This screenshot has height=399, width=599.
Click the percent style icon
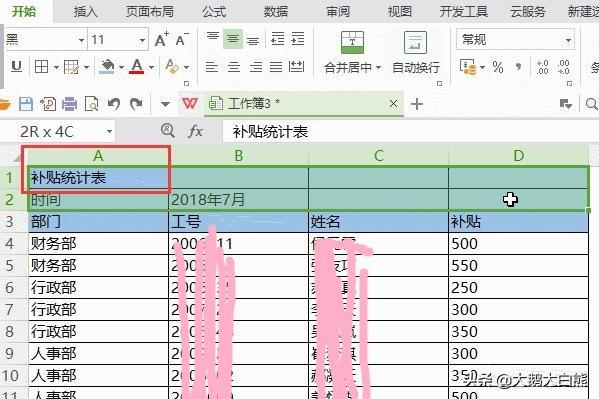point(498,68)
